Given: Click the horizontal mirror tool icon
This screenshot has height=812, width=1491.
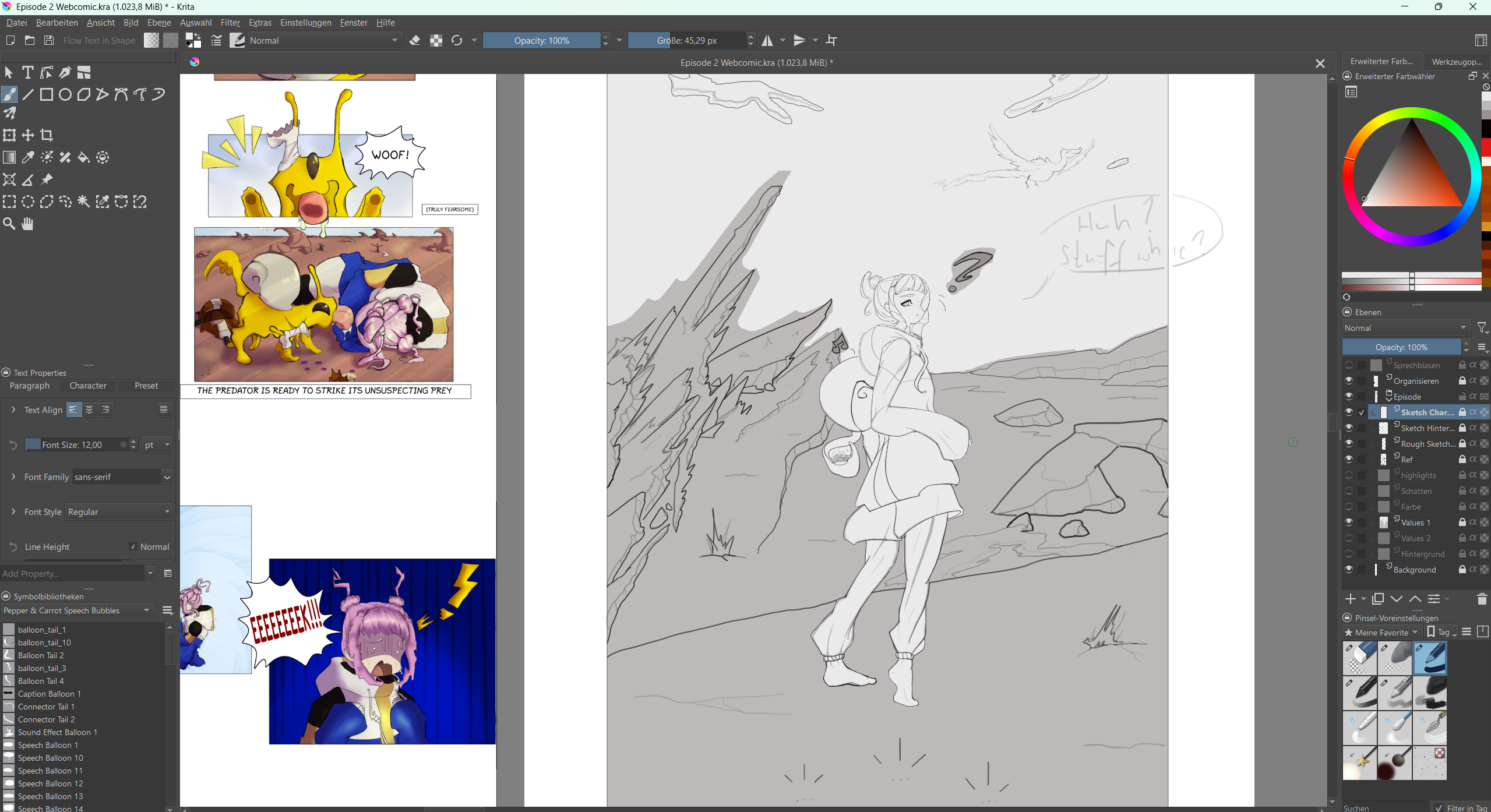Looking at the screenshot, I should pos(767,40).
